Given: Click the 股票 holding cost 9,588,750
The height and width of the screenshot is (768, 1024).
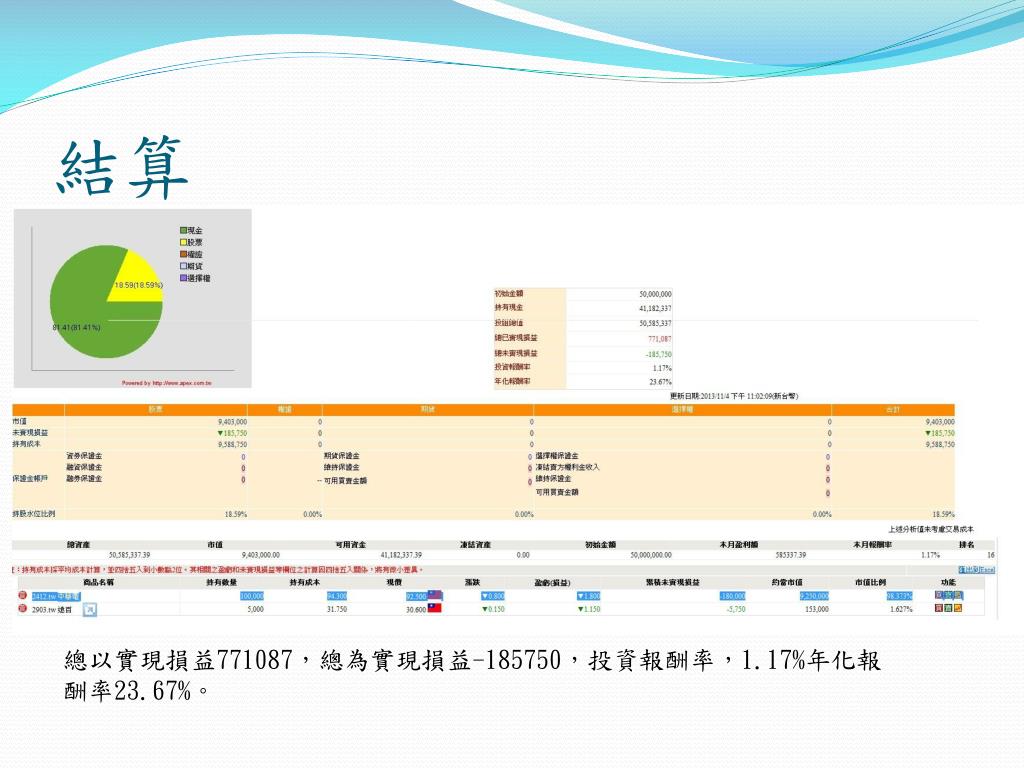Looking at the screenshot, I should click(232, 444).
